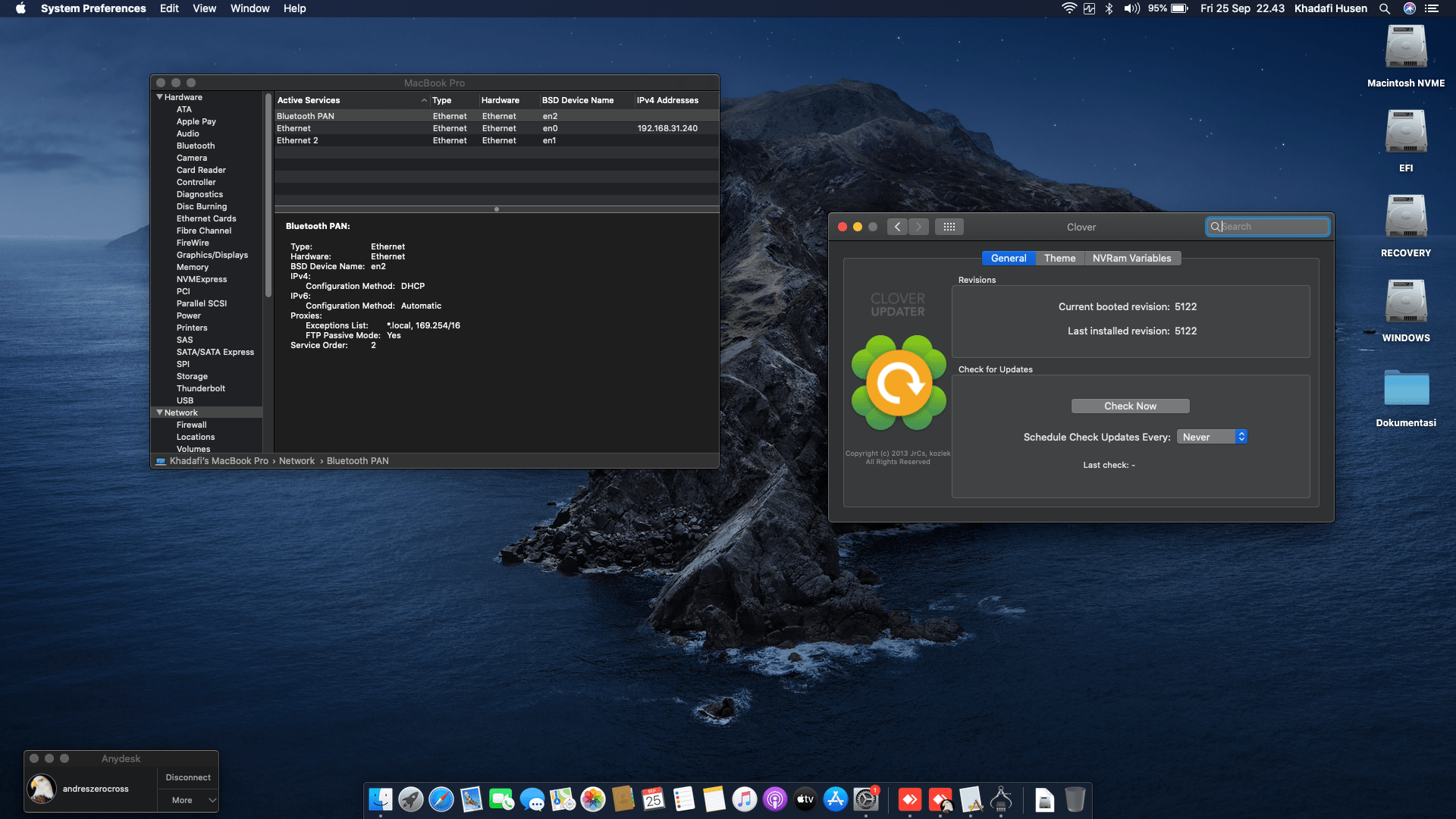Switch to the NVRam Variables tab
This screenshot has width=1456, height=819.
click(1131, 258)
